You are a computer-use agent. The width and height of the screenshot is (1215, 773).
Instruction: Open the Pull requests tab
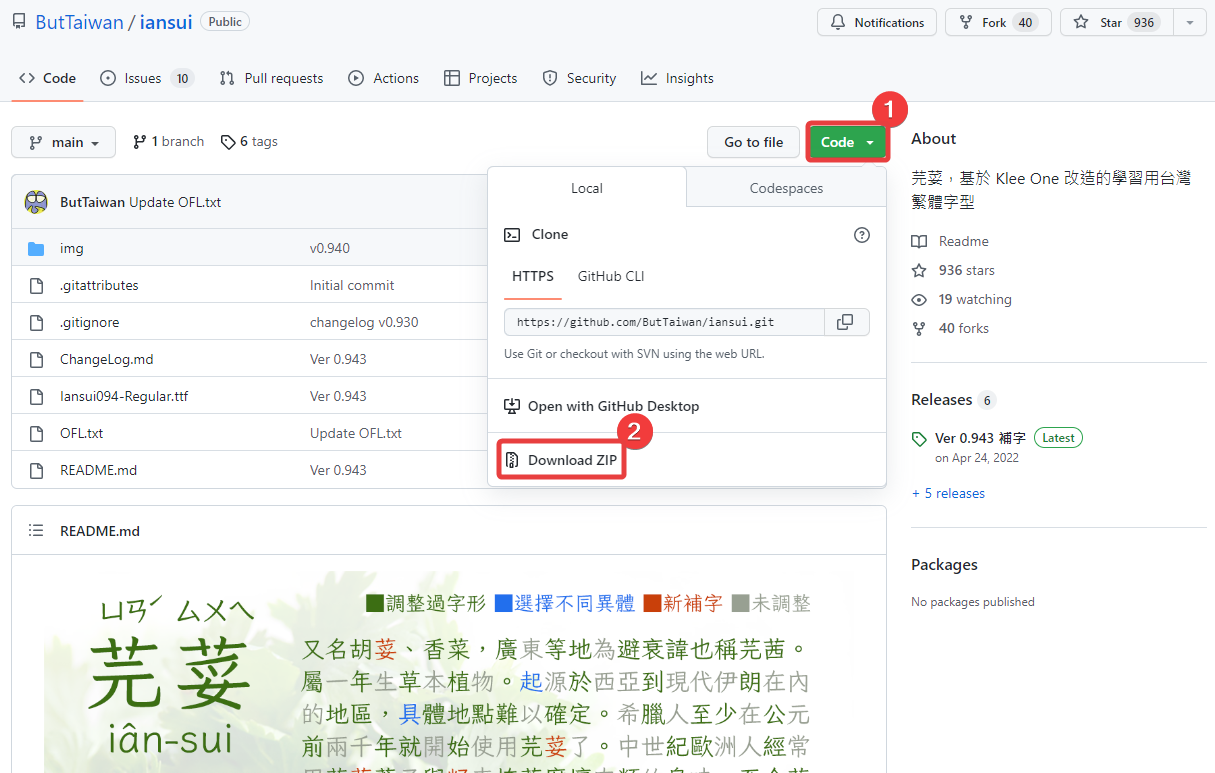[271, 78]
